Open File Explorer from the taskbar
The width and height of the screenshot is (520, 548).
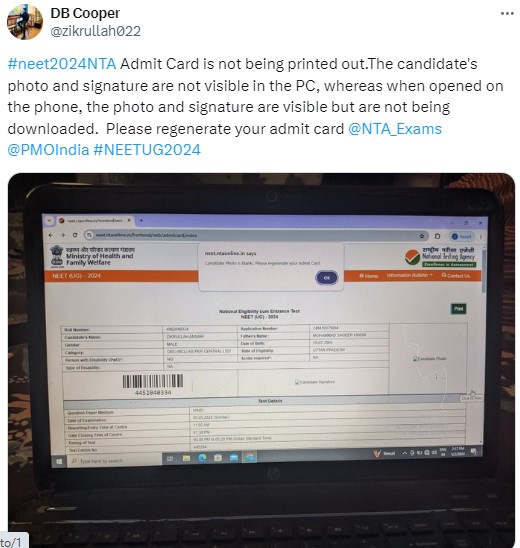coord(187,458)
